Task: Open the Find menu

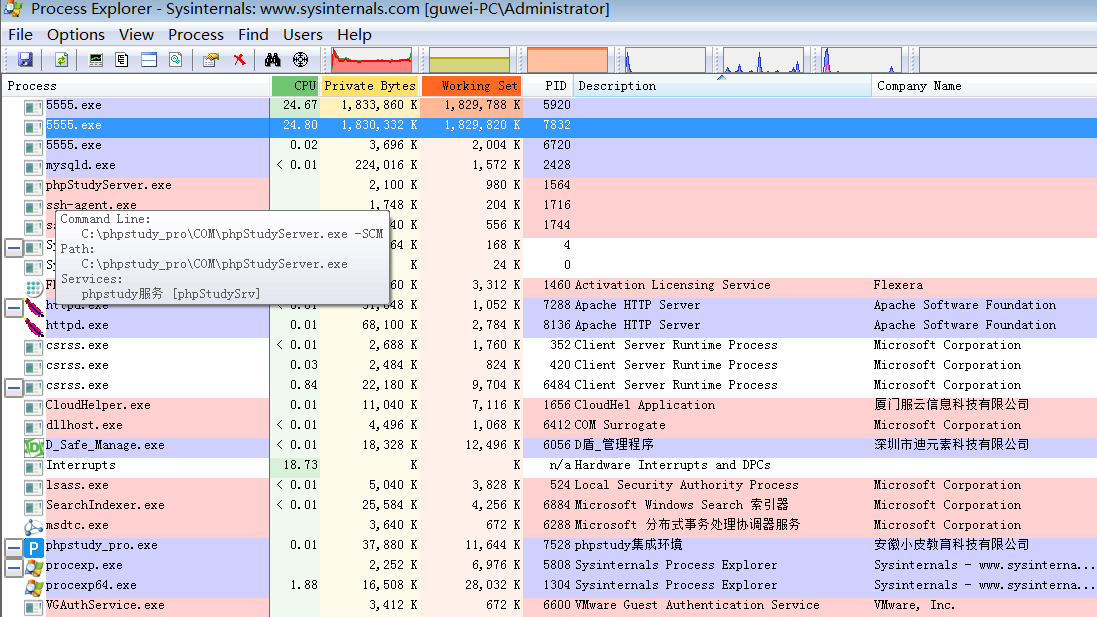Action: point(253,35)
